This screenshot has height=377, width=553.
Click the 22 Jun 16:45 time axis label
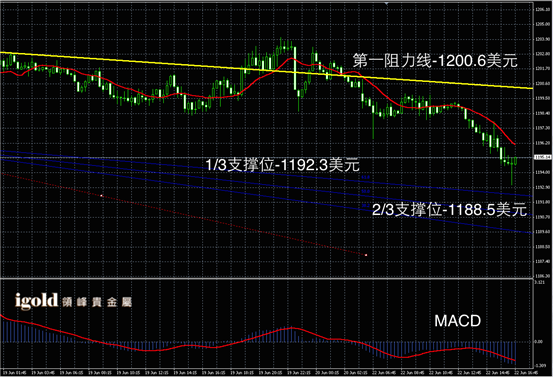[x=525, y=372]
